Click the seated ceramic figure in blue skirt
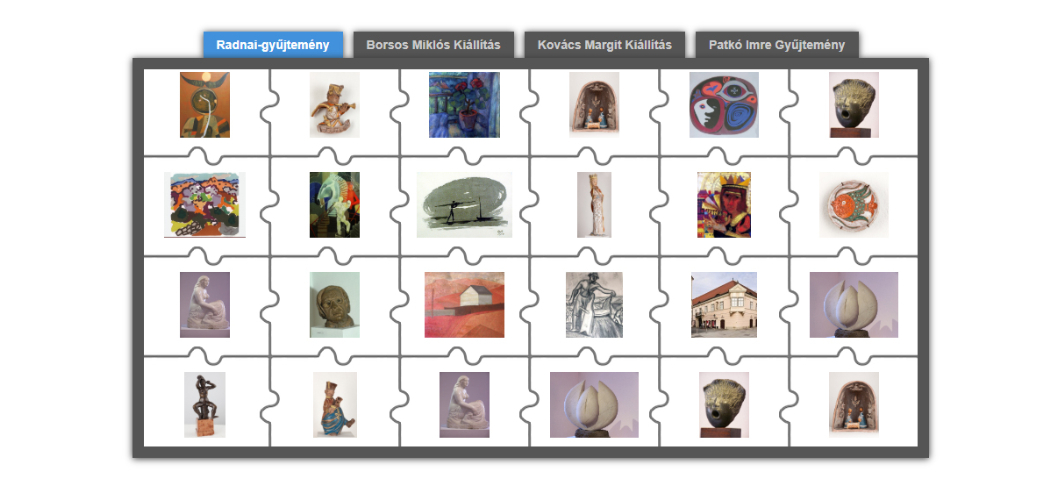The image size is (1050, 500). 334,405
